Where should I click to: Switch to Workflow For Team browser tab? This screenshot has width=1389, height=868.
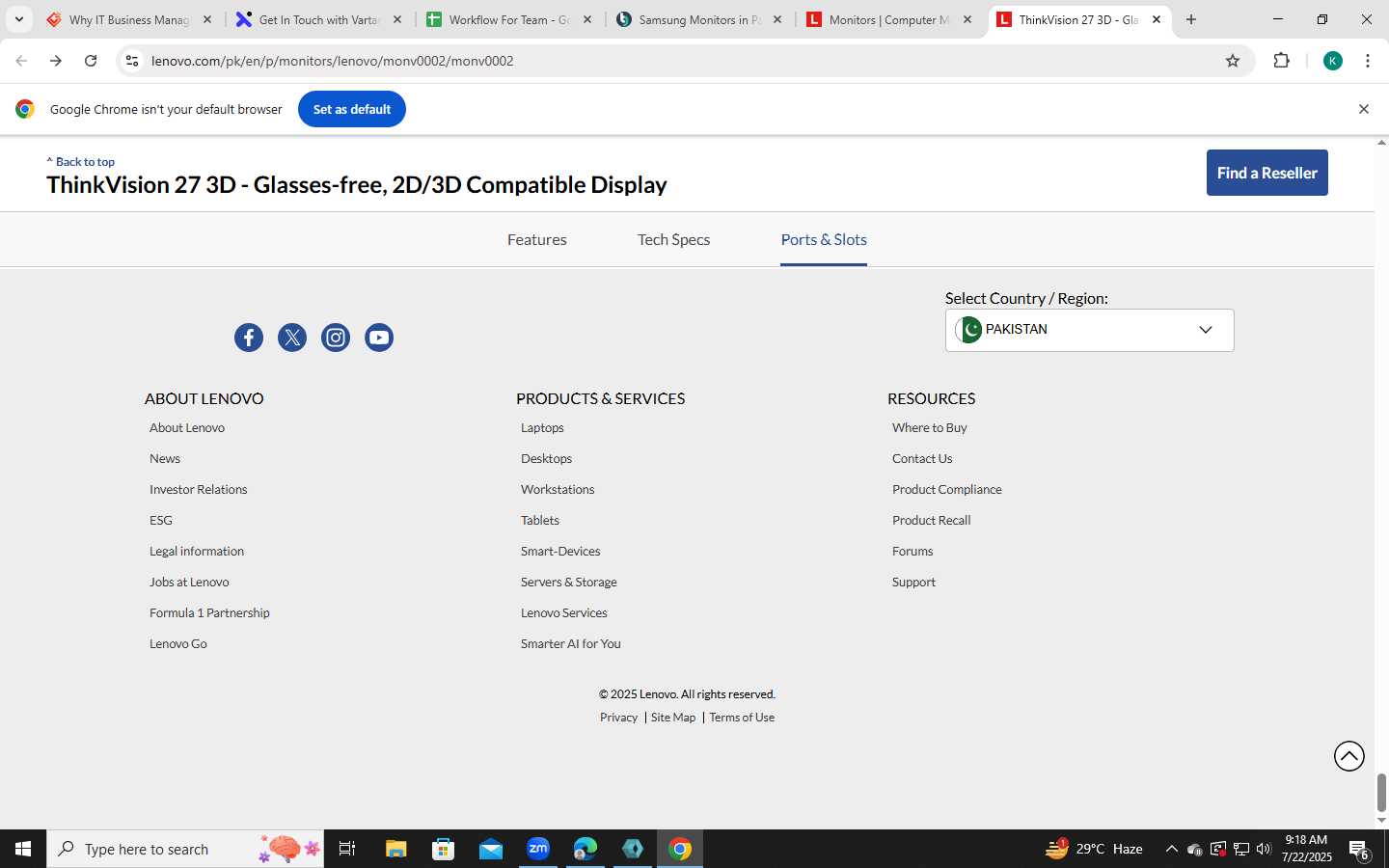pyautogui.click(x=508, y=19)
